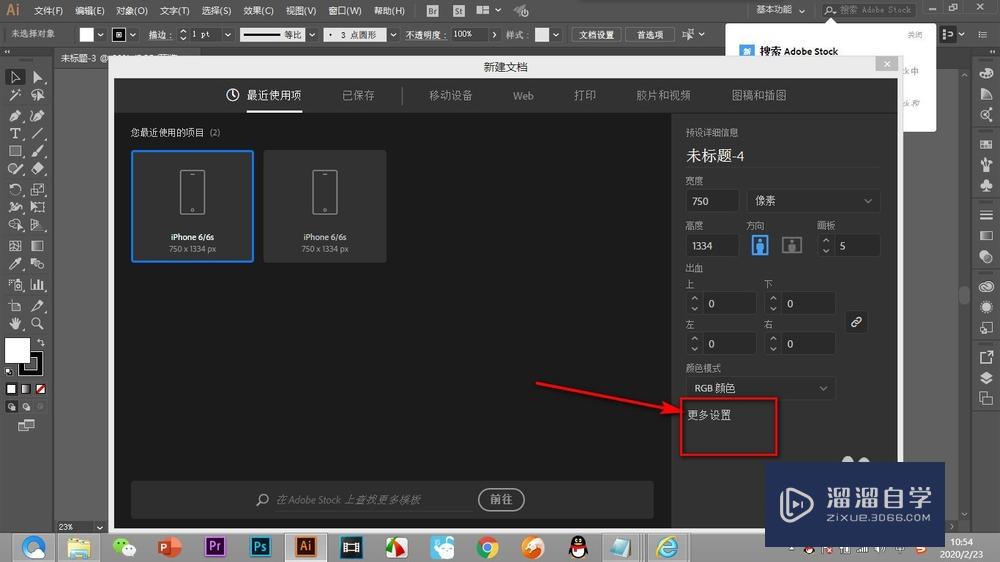Click the 首选项 button
Image resolution: width=1000 pixels, height=562 pixels.
coord(650,34)
